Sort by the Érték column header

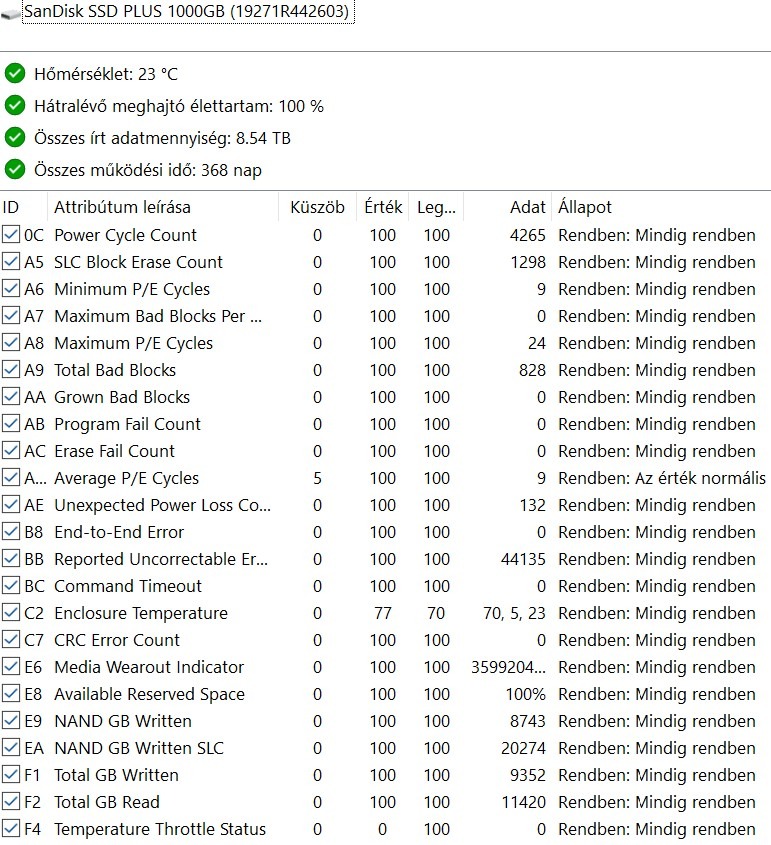pyautogui.click(x=383, y=207)
